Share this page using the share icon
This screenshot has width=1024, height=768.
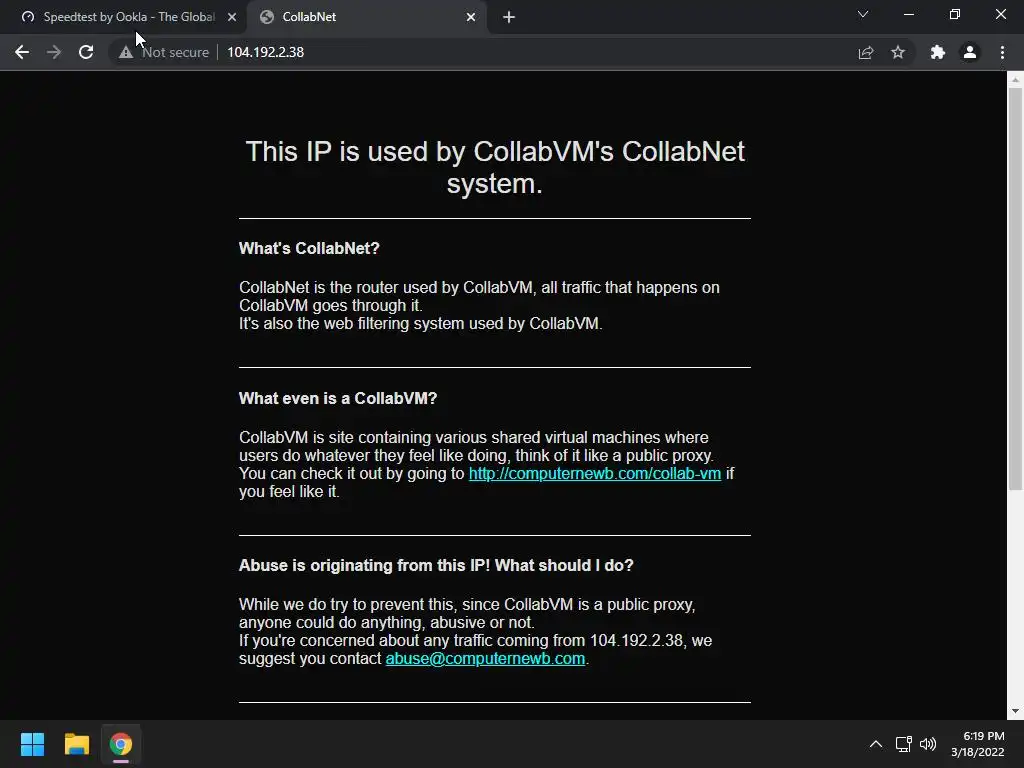tap(866, 52)
